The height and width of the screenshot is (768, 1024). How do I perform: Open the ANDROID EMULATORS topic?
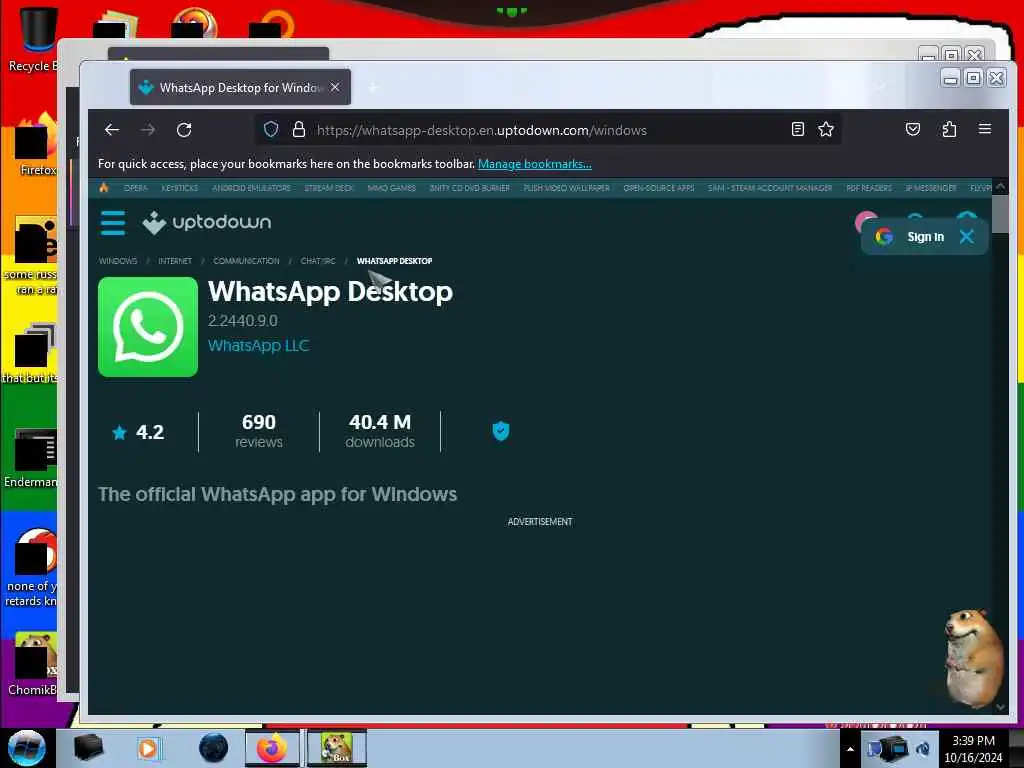pyautogui.click(x=251, y=188)
